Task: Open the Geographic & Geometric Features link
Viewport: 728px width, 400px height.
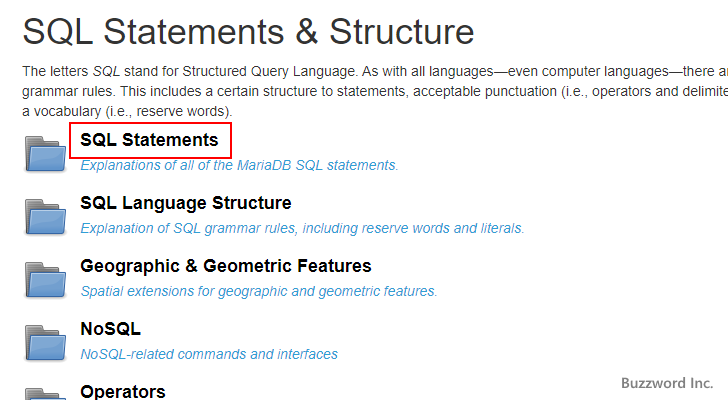Action: (x=225, y=266)
